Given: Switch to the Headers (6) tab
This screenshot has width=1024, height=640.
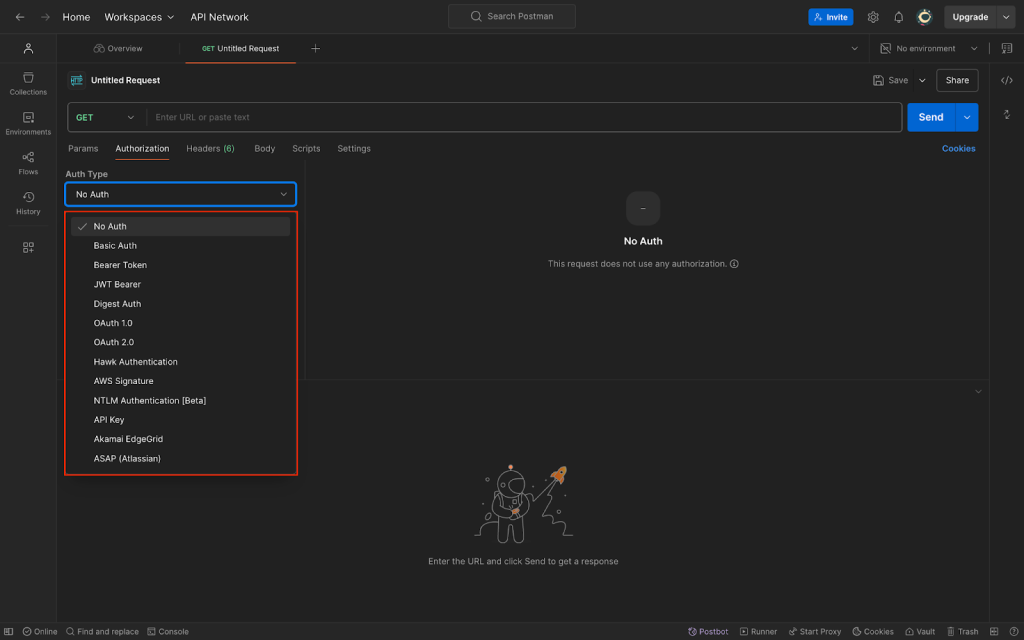Looking at the screenshot, I should click(x=210, y=149).
